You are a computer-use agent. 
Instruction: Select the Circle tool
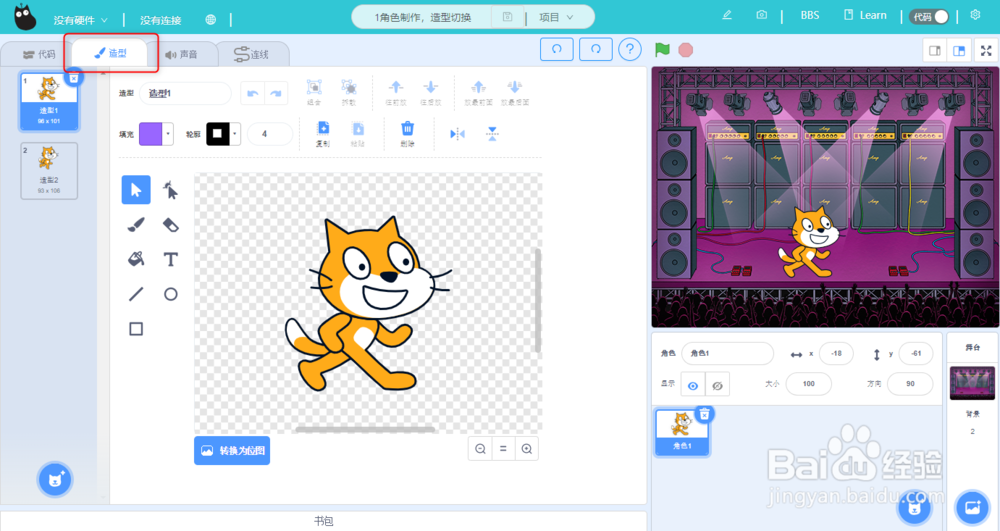pyautogui.click(x=170, y=294)
